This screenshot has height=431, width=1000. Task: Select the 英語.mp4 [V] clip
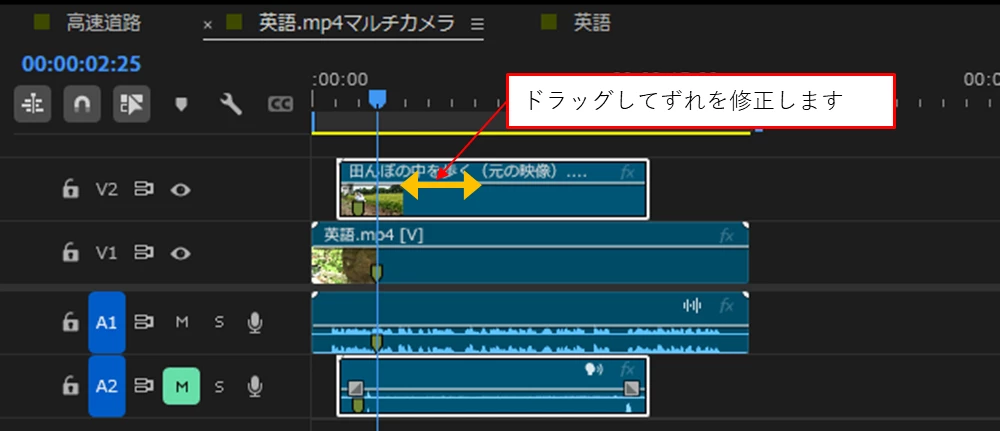529,252
